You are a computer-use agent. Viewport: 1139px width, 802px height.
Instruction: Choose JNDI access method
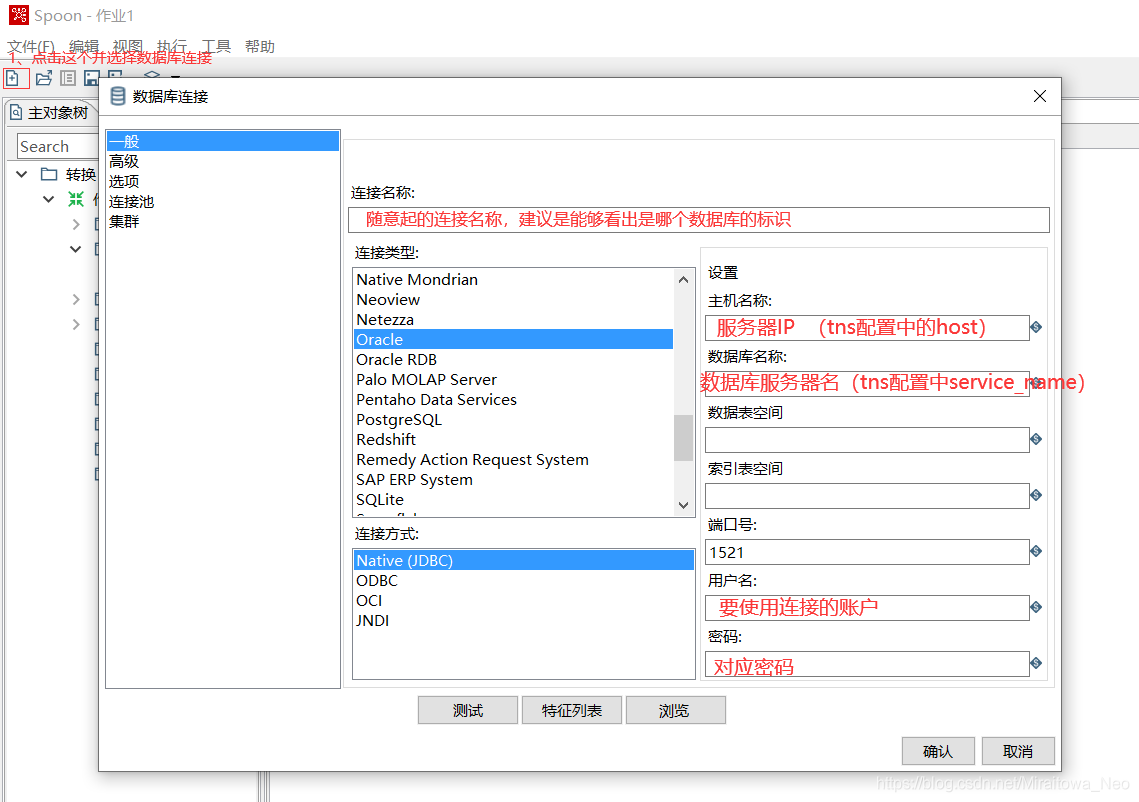[x=524, y=620]
